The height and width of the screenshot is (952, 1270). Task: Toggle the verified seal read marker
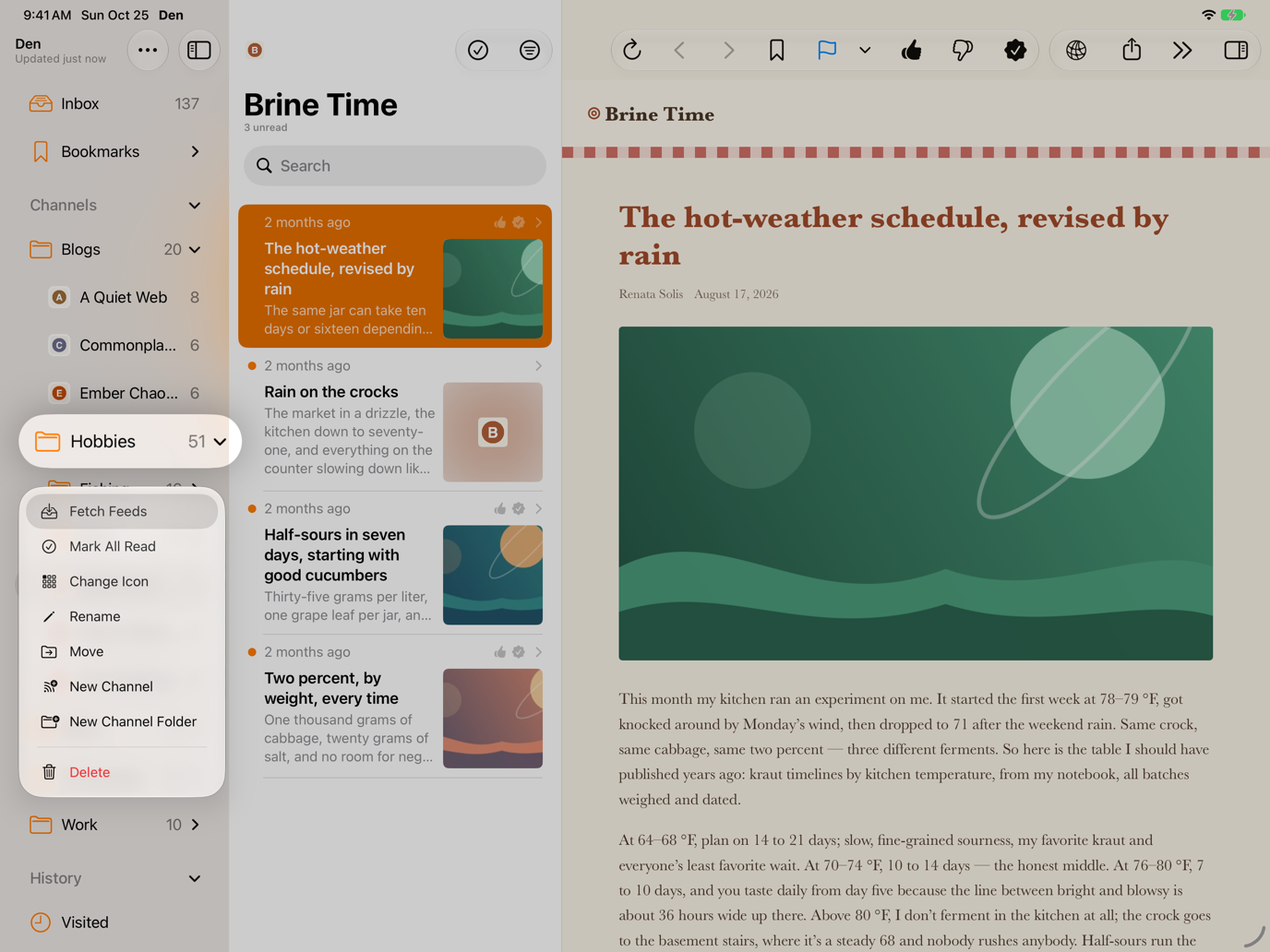(x=1015, y=50)
